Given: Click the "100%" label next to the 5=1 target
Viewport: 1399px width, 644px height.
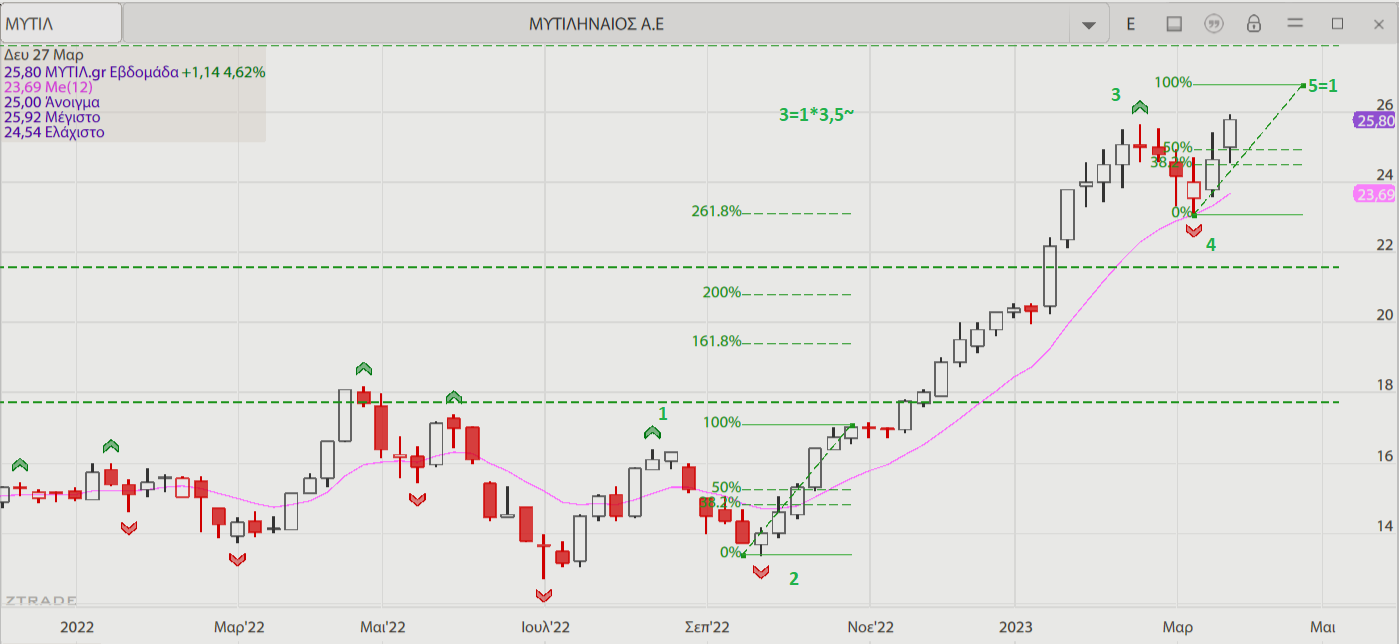Looking at the screenshot, I should 1174,82.
